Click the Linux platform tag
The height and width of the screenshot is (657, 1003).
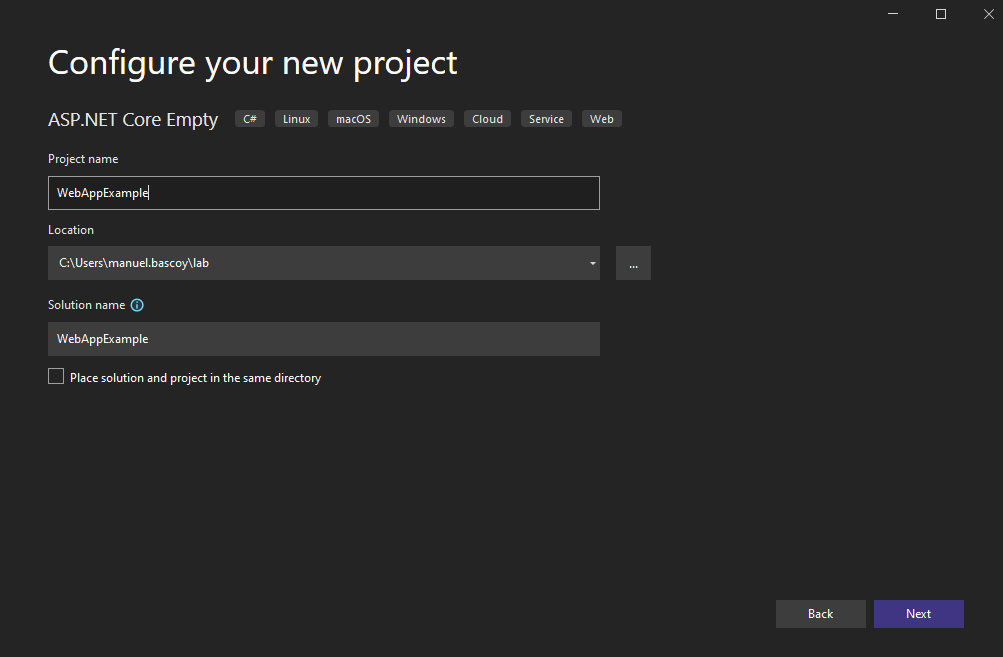click(296, 119)
